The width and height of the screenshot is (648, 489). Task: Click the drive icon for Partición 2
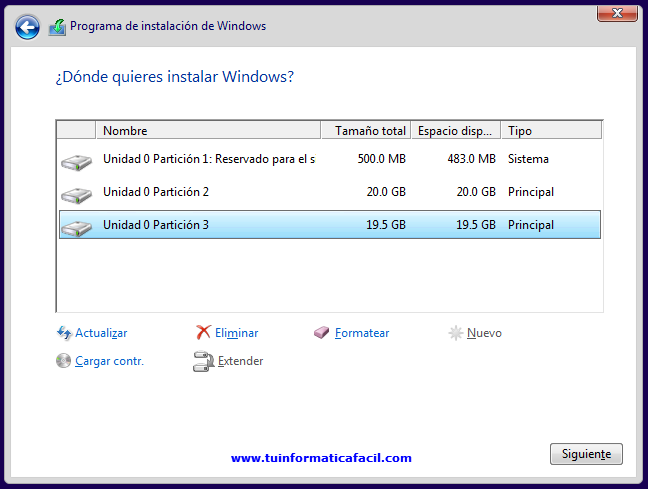pos(75,193)
